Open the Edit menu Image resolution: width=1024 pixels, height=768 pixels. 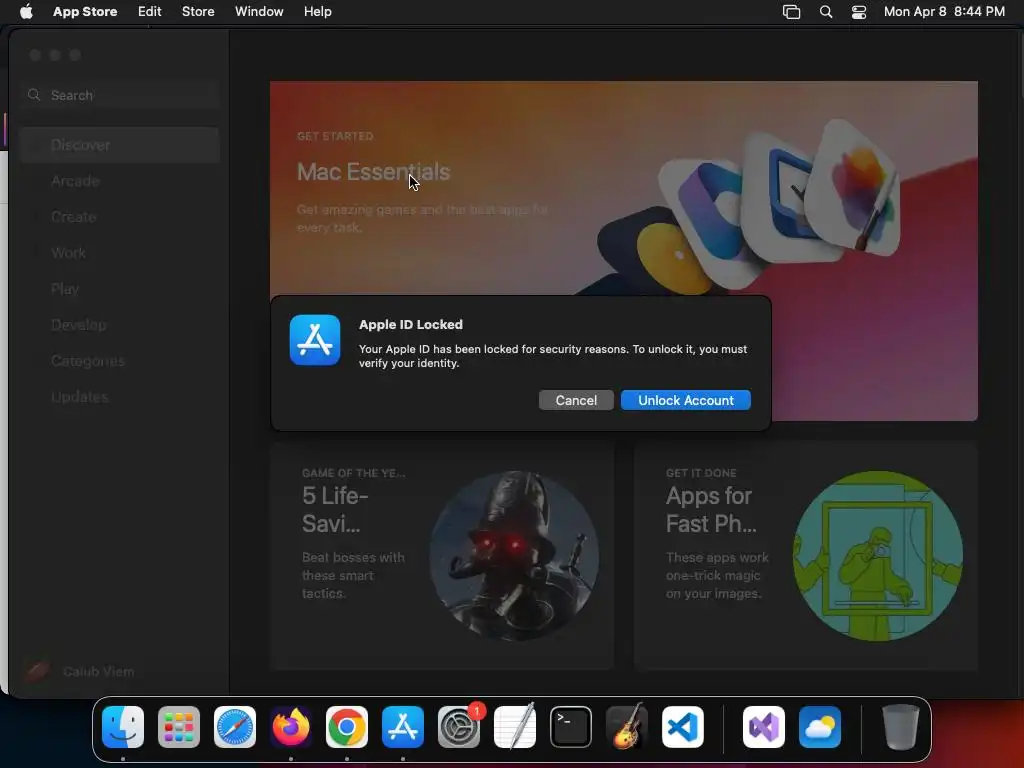point(150,12)
